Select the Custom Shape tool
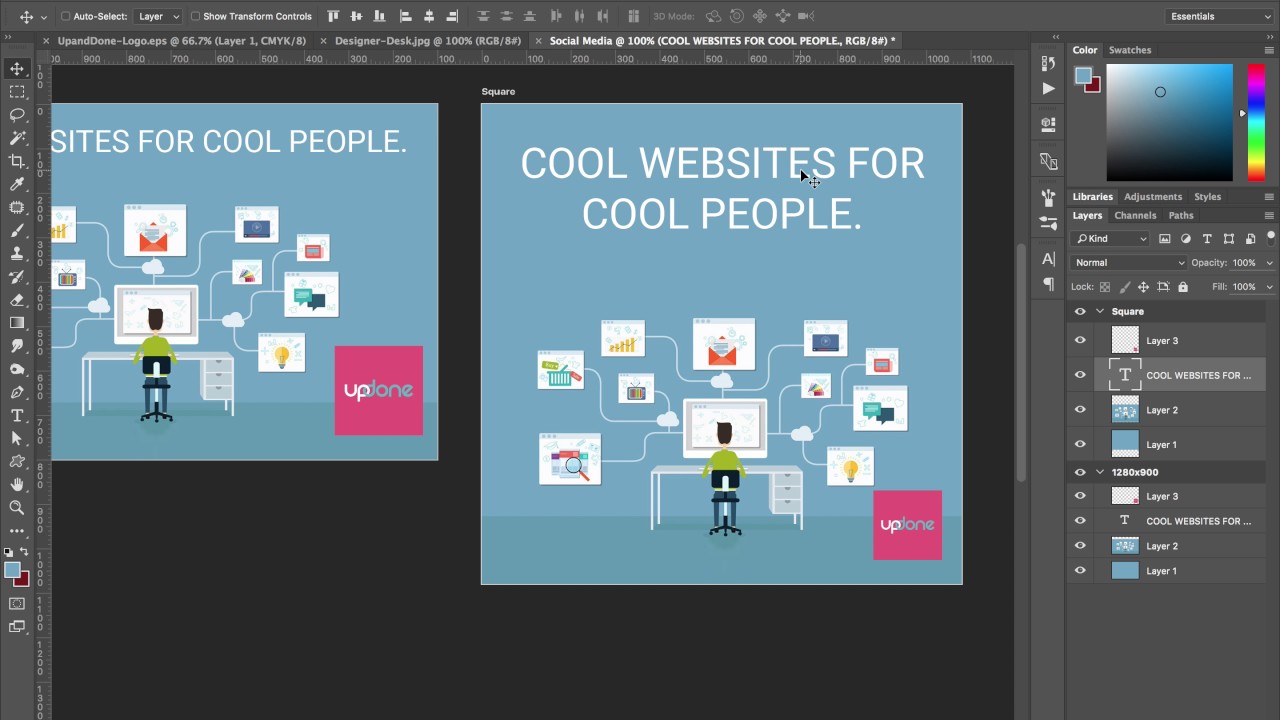The width and height of the screenshot is (1280, 720). [17, 461]
